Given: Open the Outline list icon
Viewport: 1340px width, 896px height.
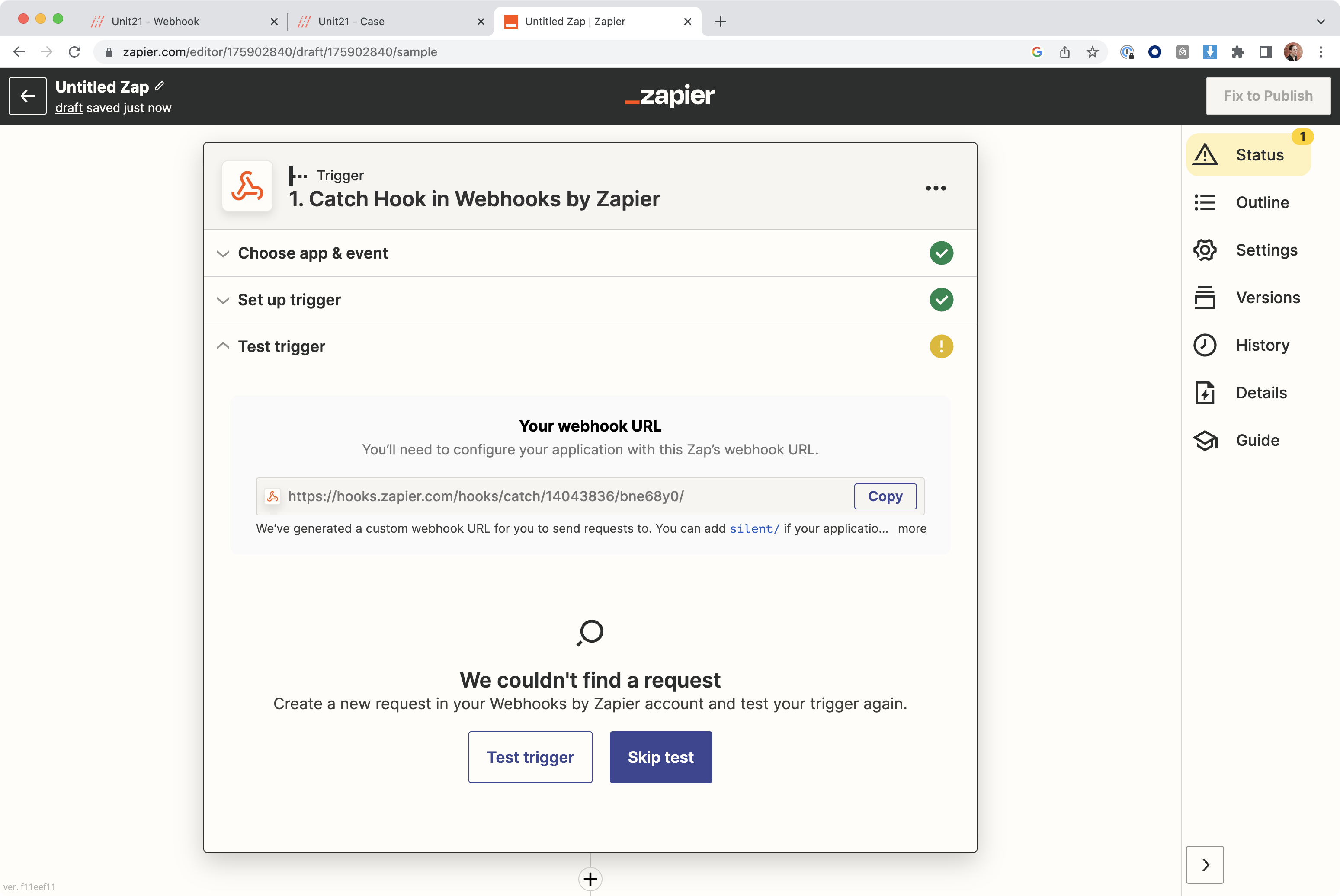Looking at the screenshot, I should tap(1205, 202).
